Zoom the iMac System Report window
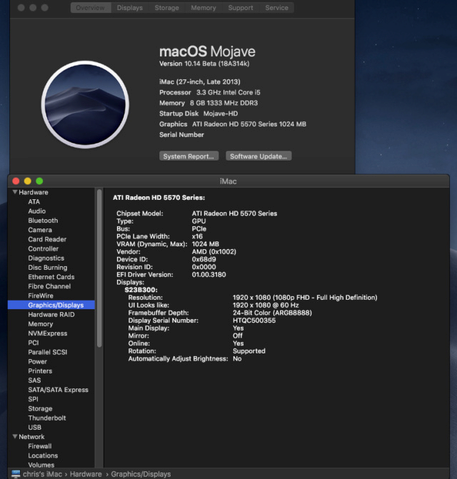Viewport: 457px width, 479px height. point(39,181)
